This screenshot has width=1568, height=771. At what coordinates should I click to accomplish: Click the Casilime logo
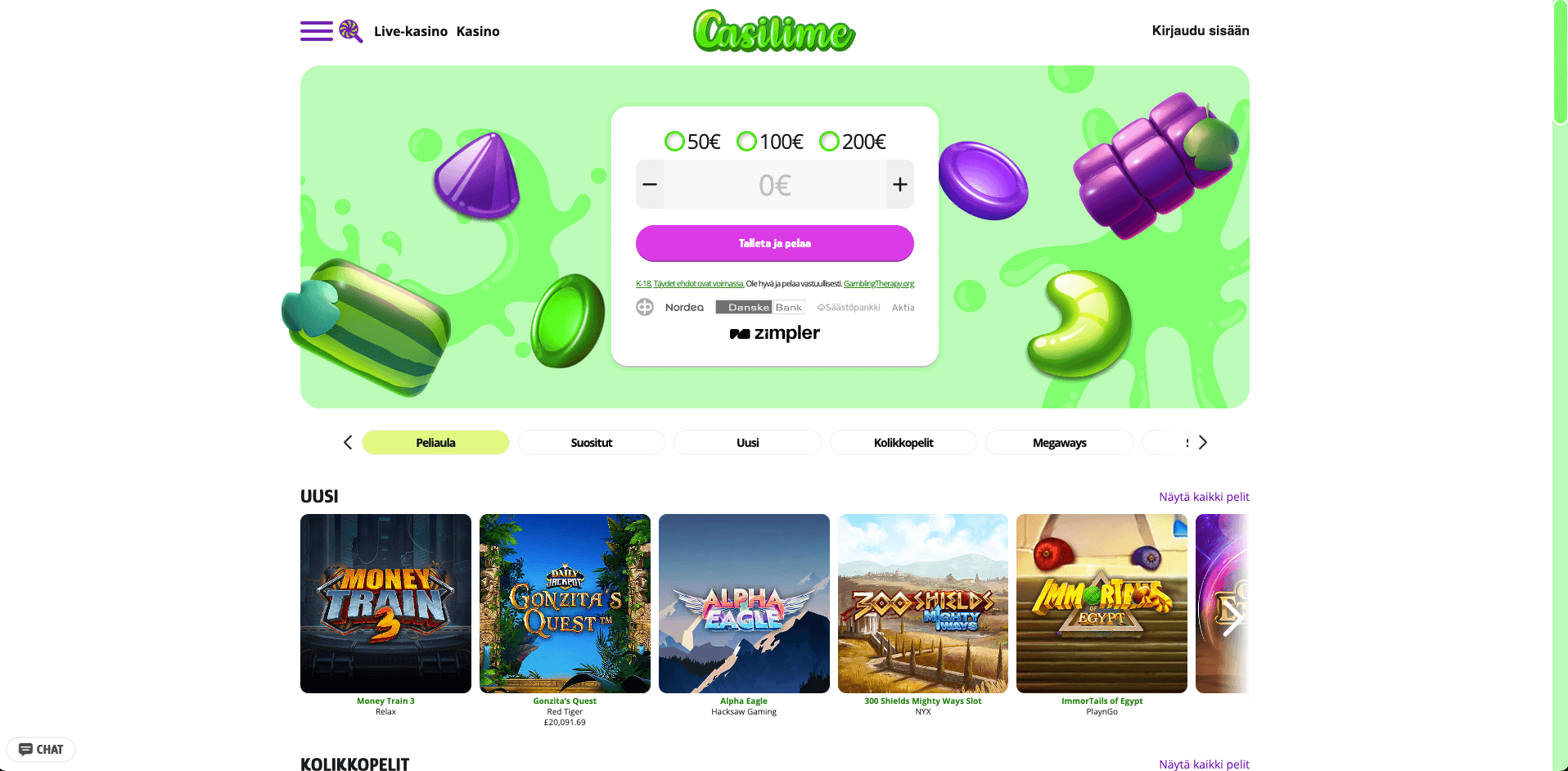click(x=774, y=31)
